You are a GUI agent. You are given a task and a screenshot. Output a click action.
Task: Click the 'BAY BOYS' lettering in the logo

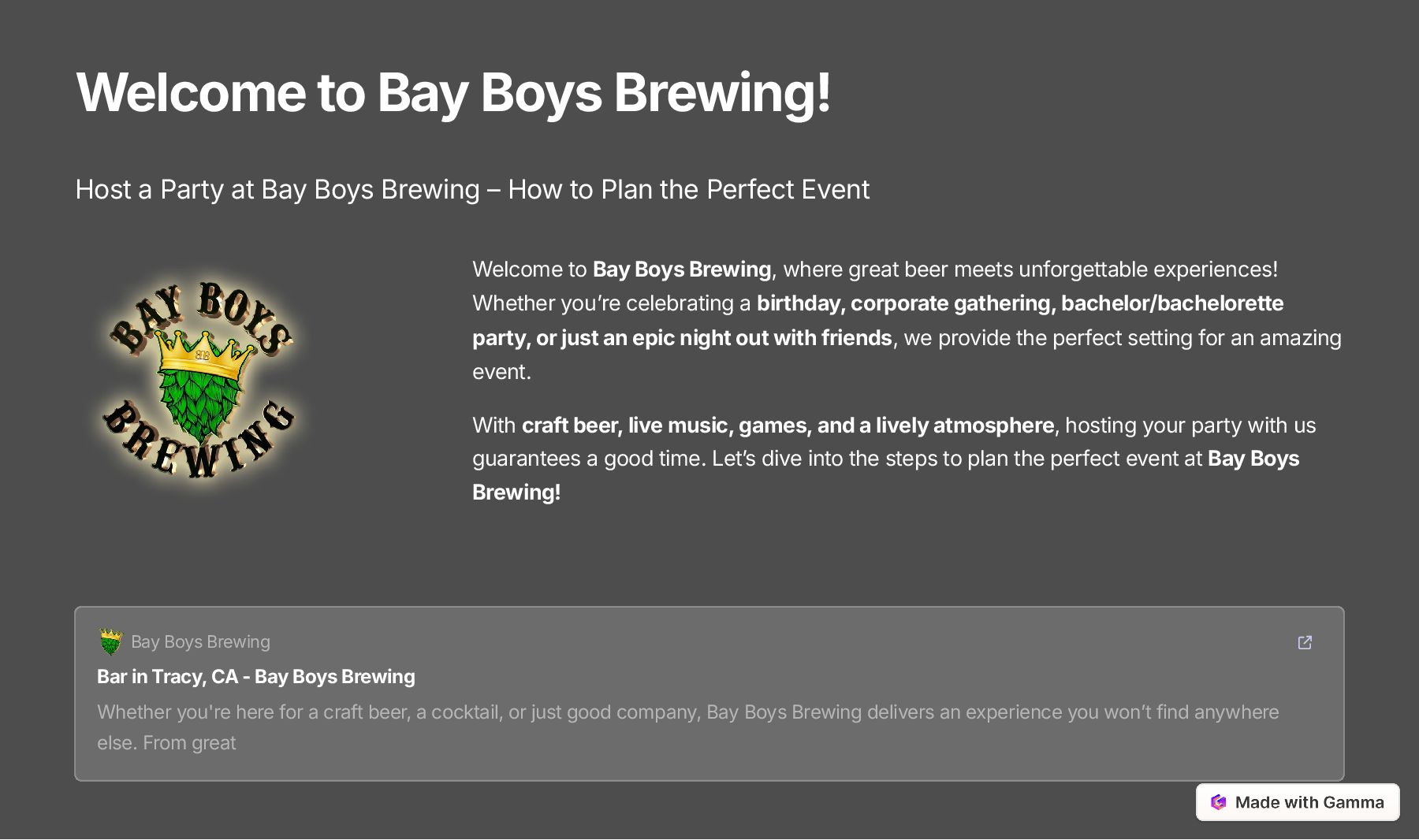coord(201,315)
